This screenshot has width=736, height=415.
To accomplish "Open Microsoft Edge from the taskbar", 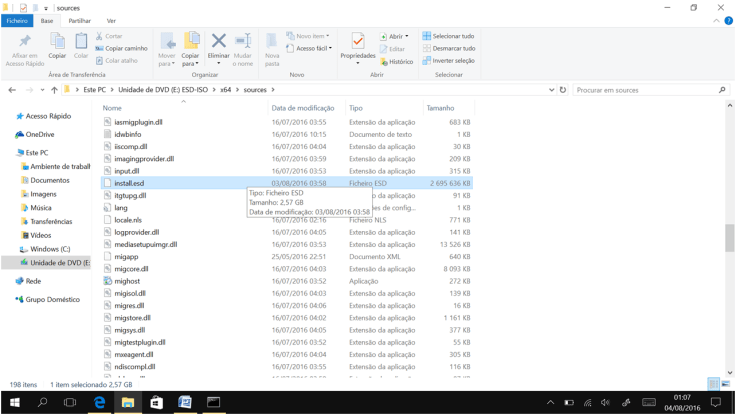I will click(99, 403).
